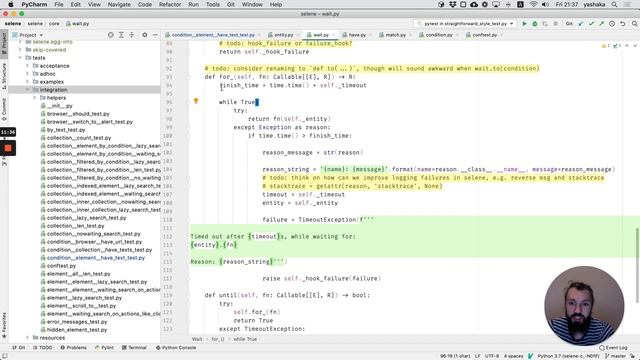Click the Git commit checkmark icon
This screenshot has width=640, height=360.
click(591, 24)
